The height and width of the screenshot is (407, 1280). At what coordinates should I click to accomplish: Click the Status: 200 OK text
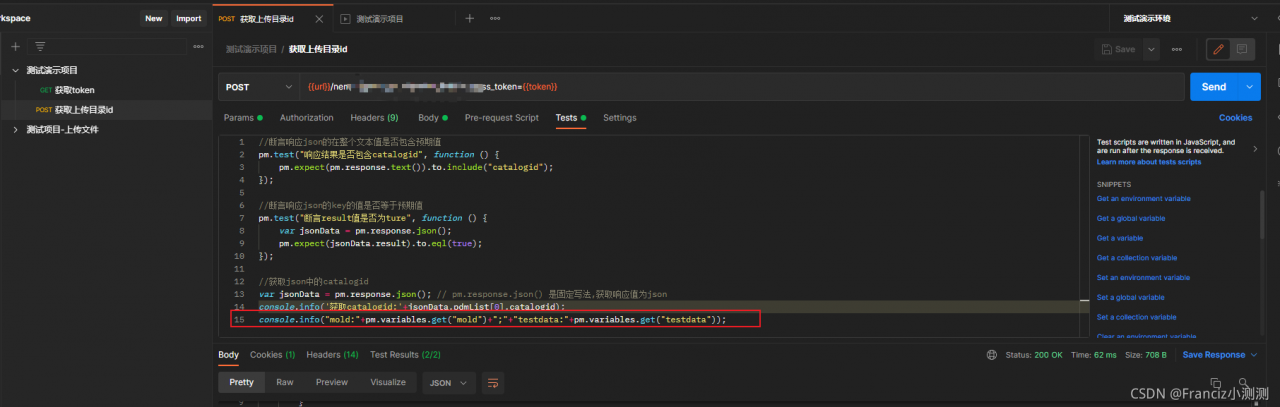(1036, 354)
